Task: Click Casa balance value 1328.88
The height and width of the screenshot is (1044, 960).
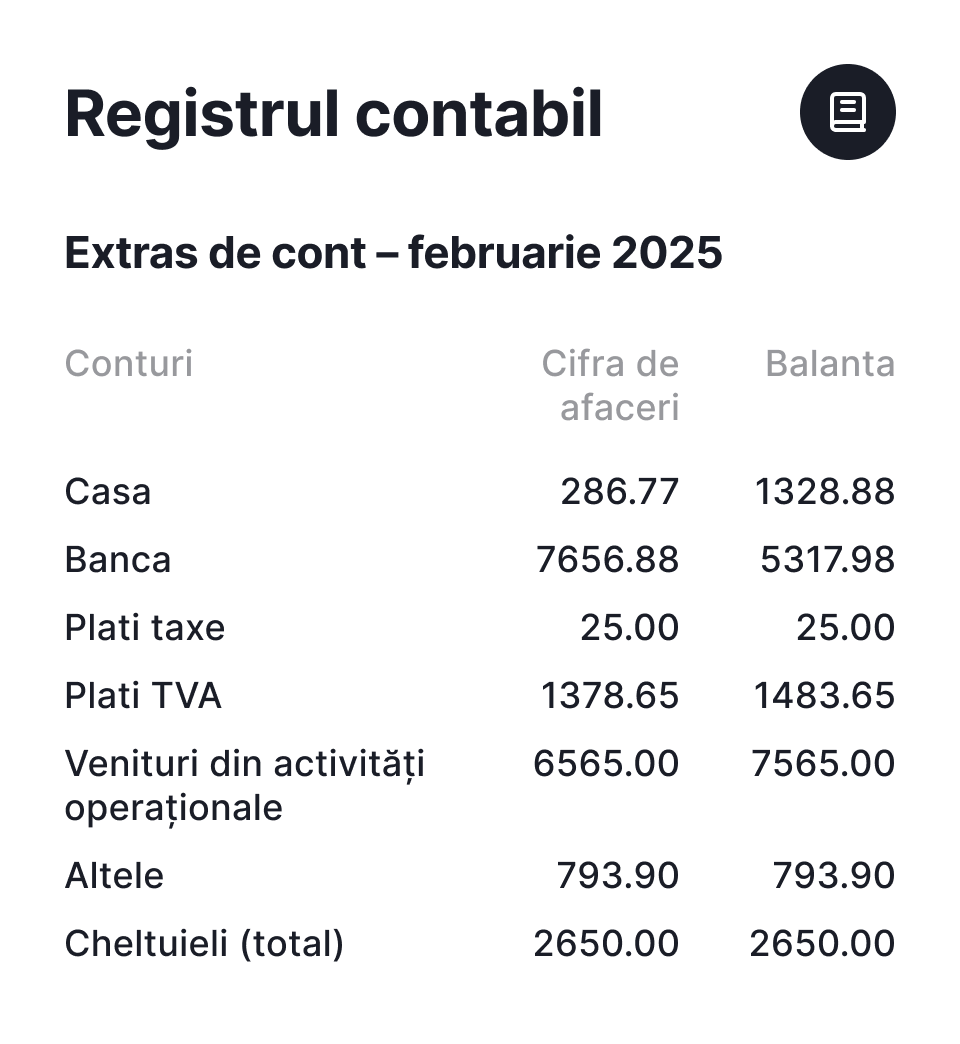Action: (x=824, y=492)
